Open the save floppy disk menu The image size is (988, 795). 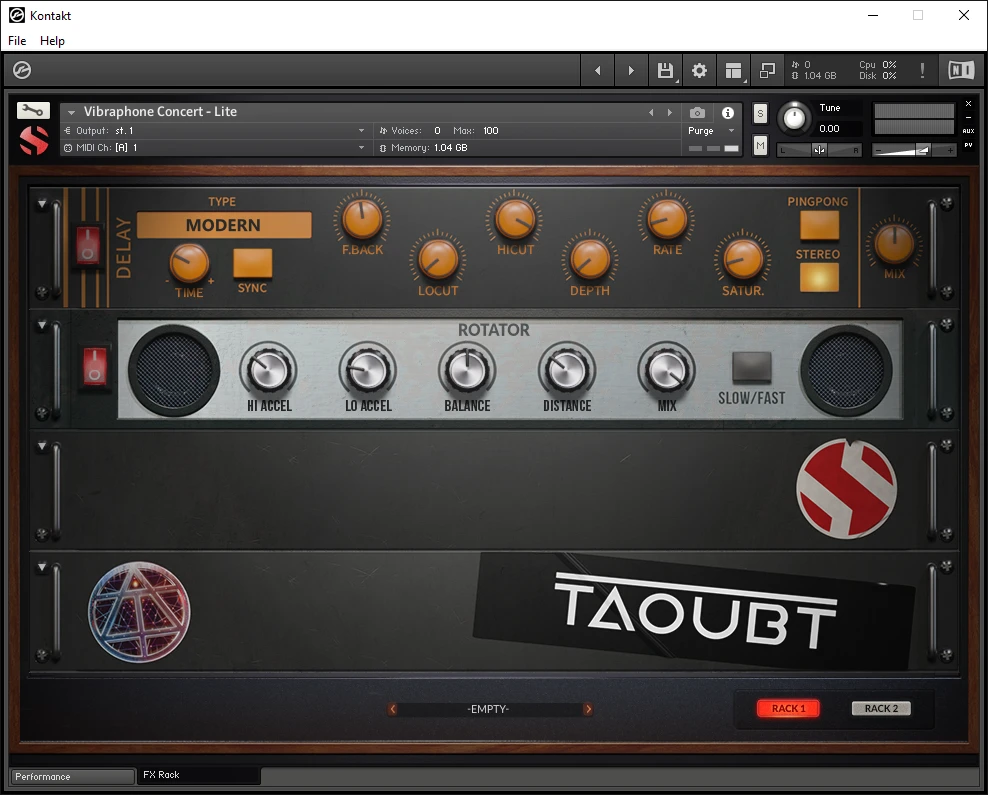[665, 71]
